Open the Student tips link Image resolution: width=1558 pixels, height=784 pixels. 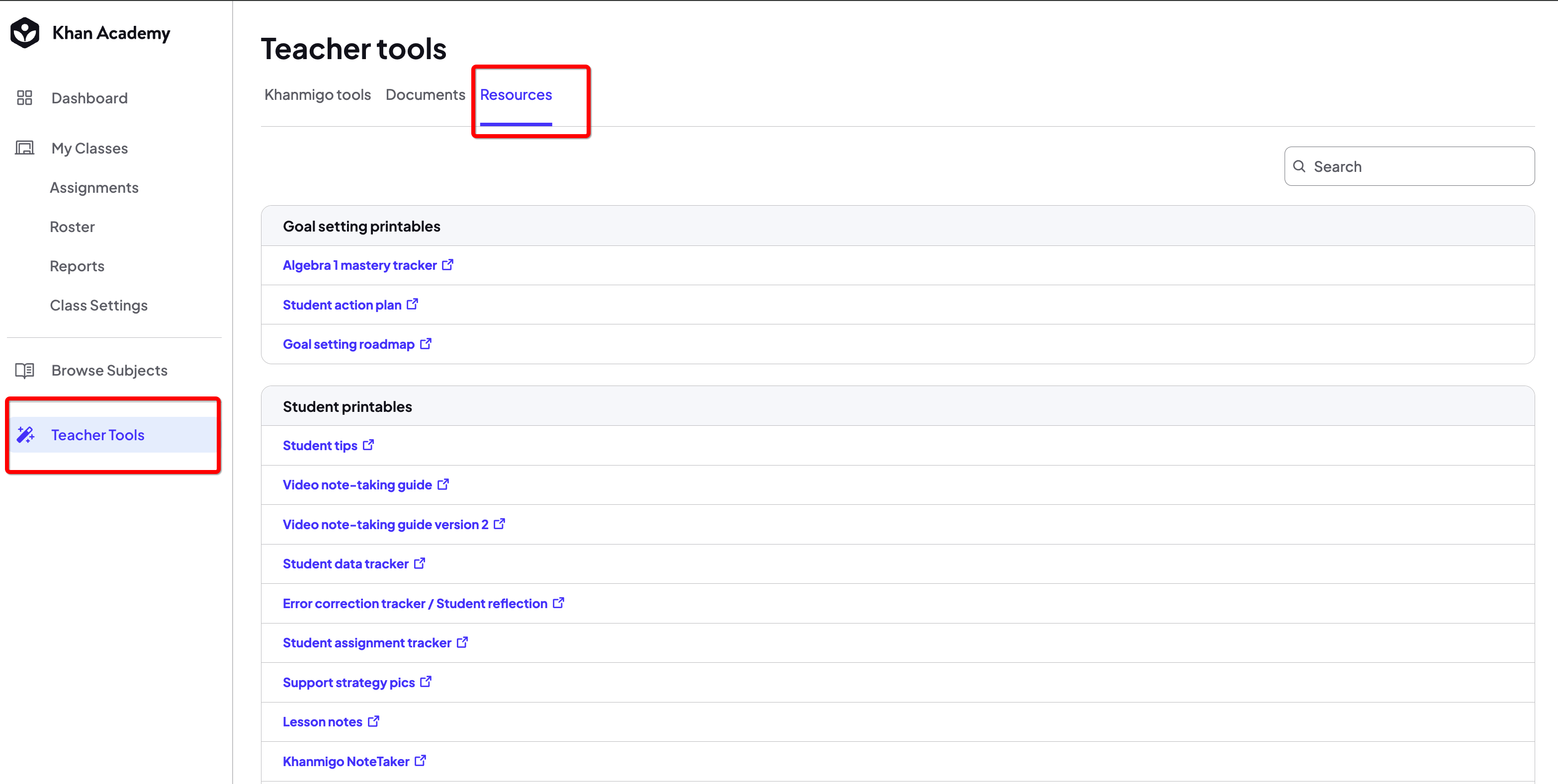(x=320, y=446)
